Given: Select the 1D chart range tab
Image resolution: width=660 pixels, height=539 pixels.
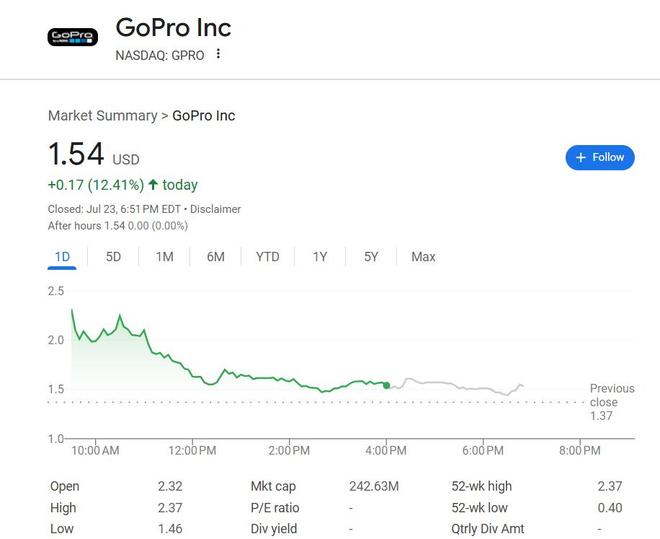Looking at the screenshot, I should tap(62, 257).
